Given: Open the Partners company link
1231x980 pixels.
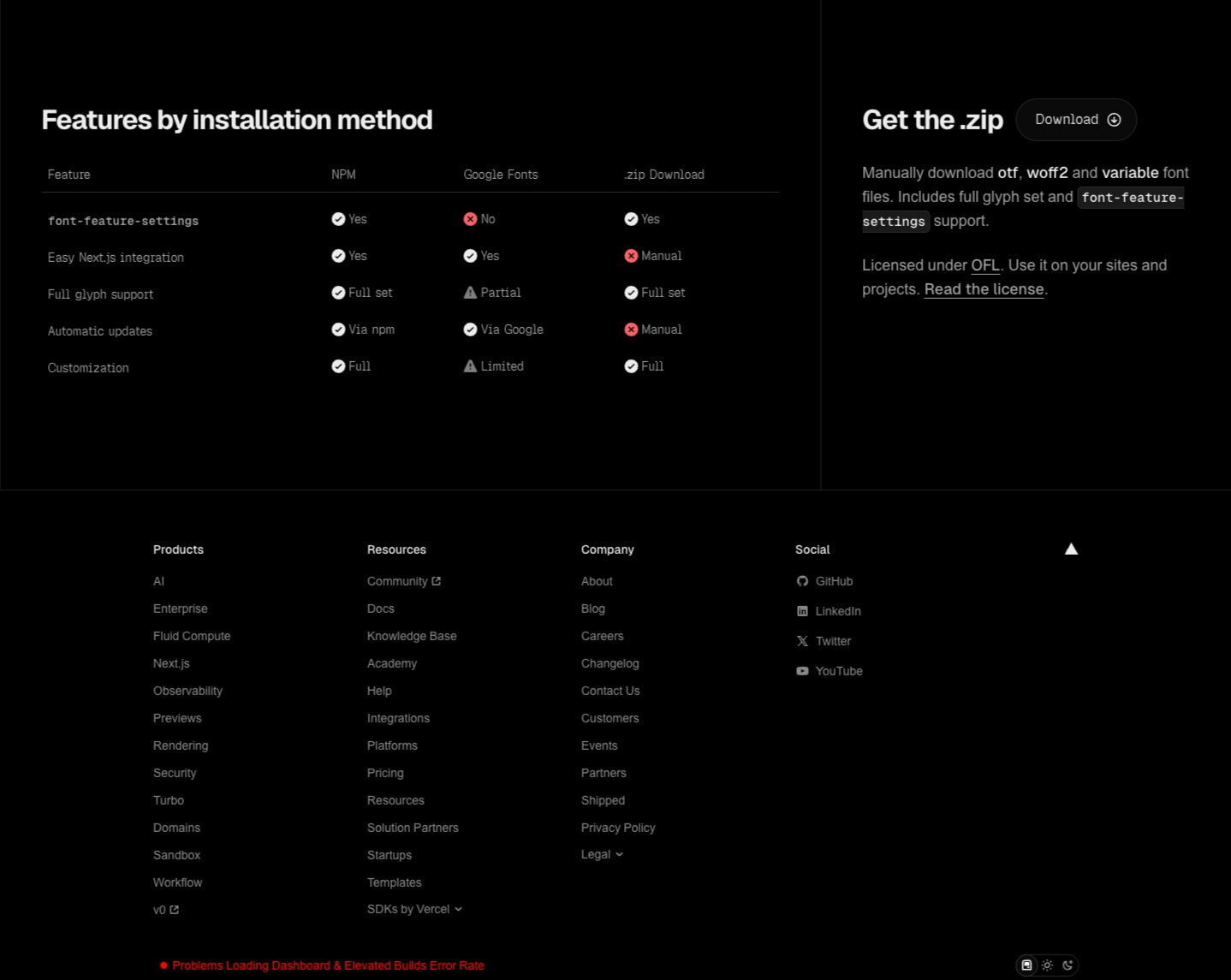Looking at the screenshot, I should pos(604,773).
